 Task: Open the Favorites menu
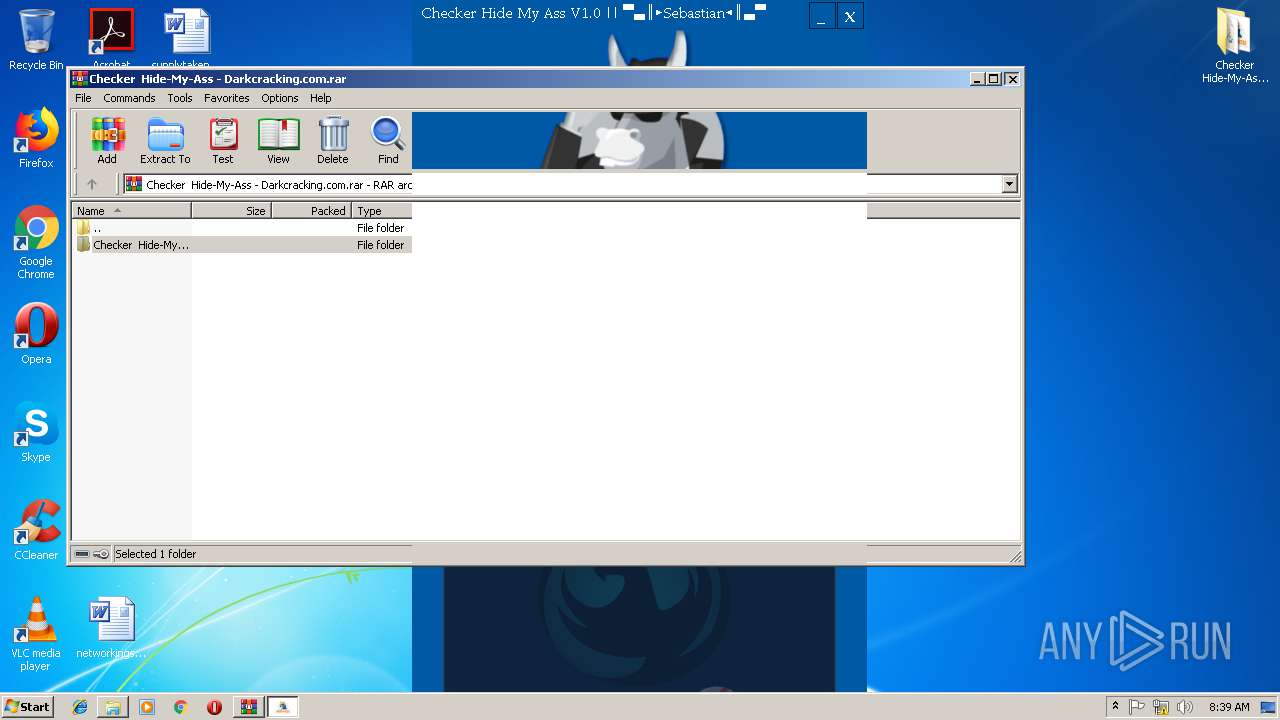click(x=227, y=98)
